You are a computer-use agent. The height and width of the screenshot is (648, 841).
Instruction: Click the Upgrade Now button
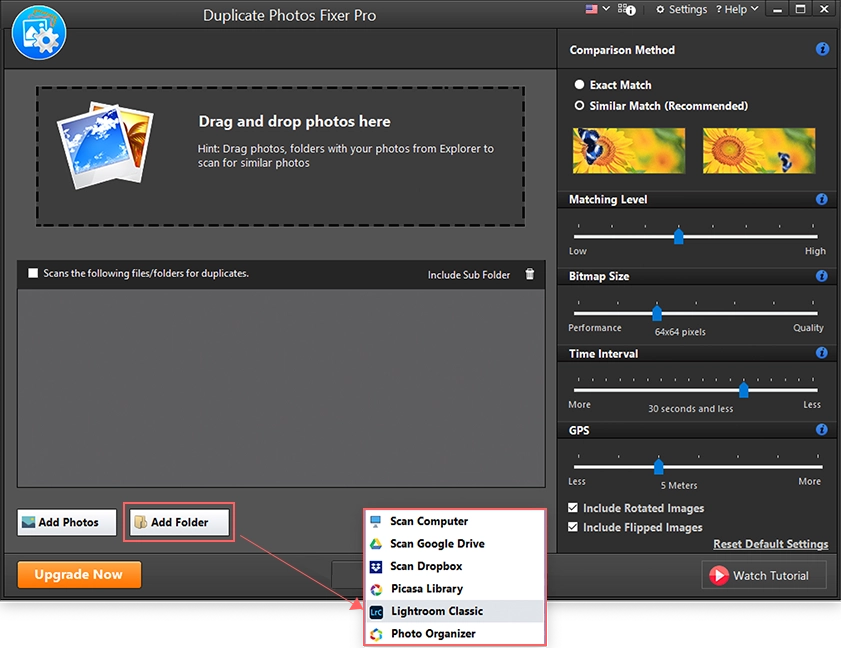79,575
